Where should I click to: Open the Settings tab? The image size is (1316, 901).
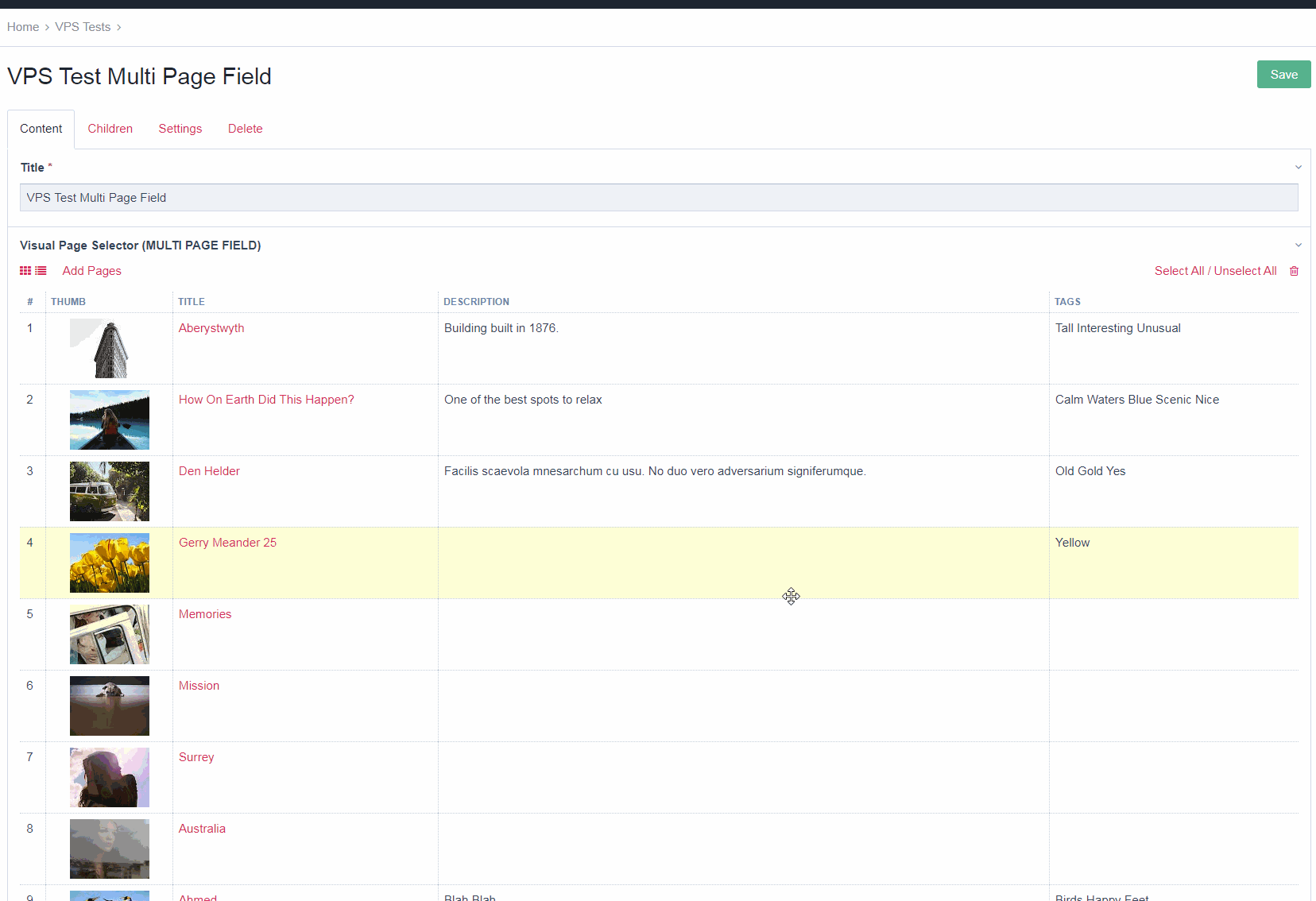[x=180, y=128]
